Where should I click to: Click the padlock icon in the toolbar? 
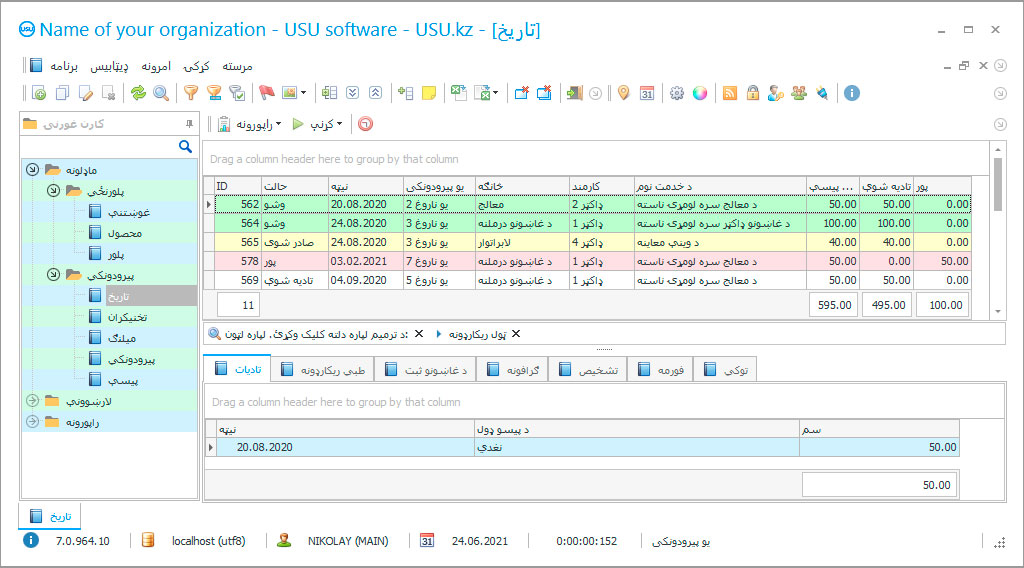752,93
